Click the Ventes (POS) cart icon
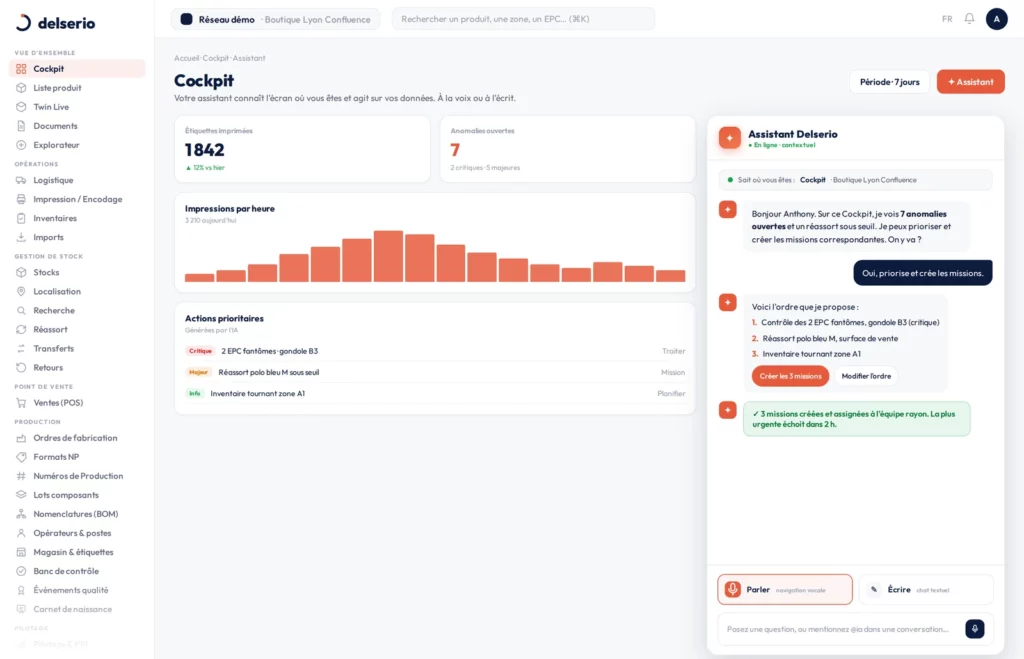This screenshot has height=659, width=1024. click(21, 403)
